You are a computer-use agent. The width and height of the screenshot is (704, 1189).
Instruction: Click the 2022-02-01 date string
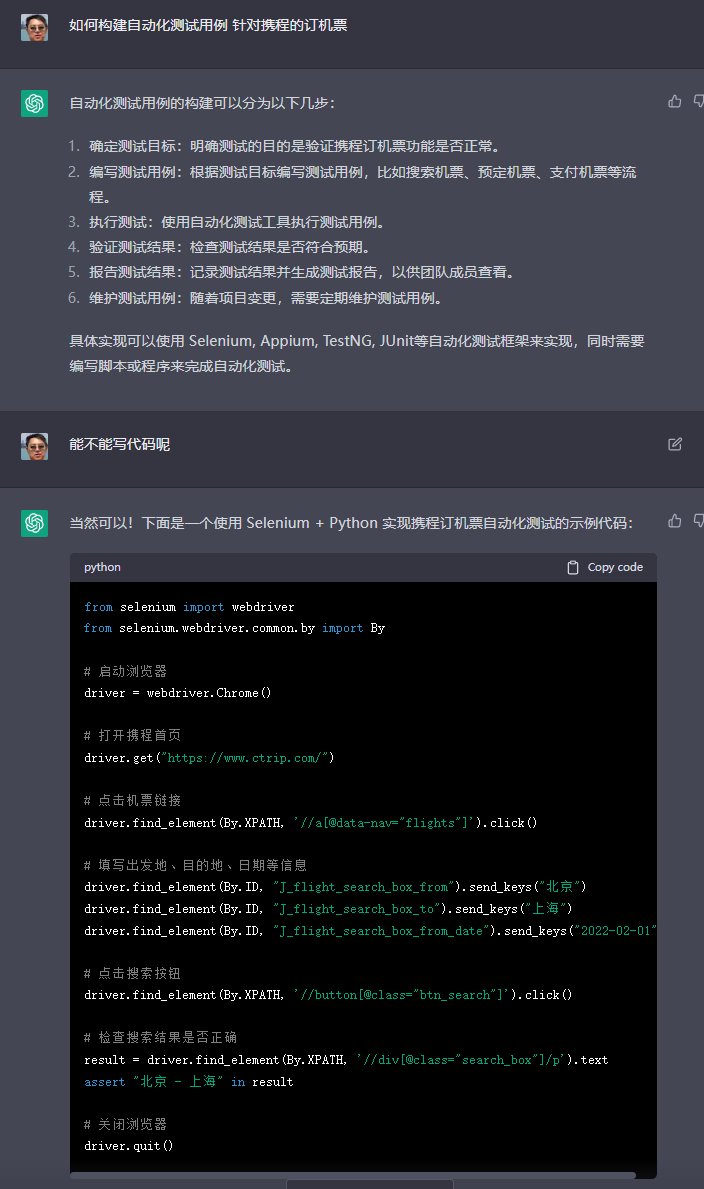[x=614, y=930]
